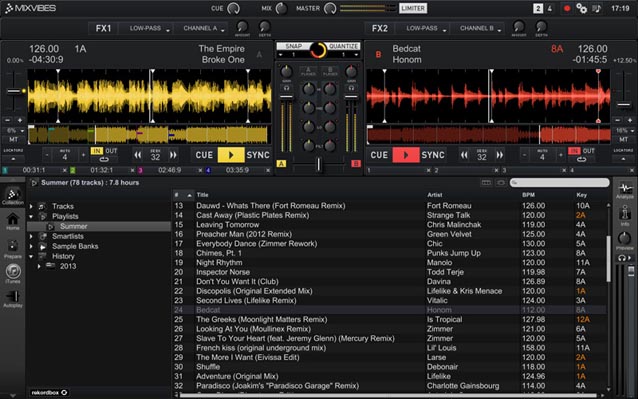Screen dimensions: 638x399
Task: Click the red record button in top bar
Action: [566, 9]
